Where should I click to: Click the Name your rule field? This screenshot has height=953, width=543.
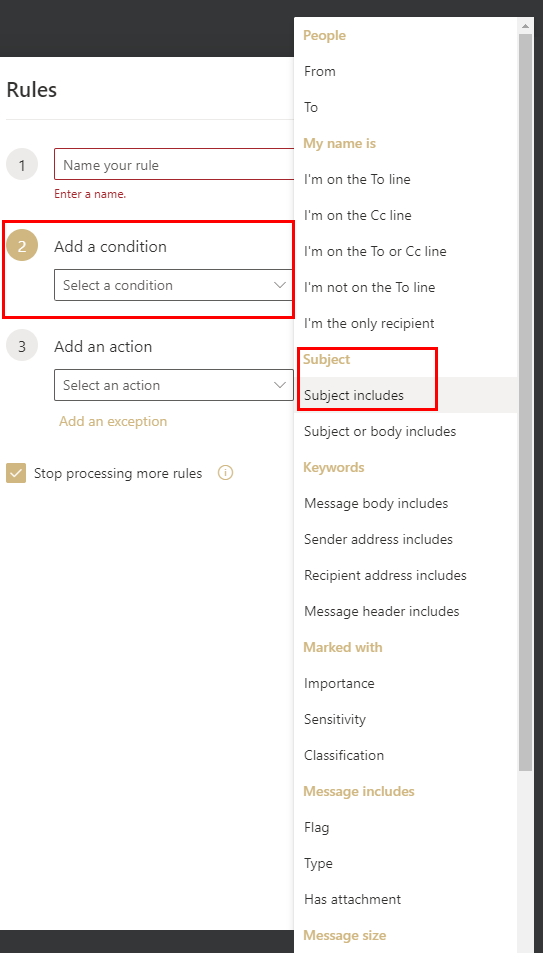(x=174, y=165)
